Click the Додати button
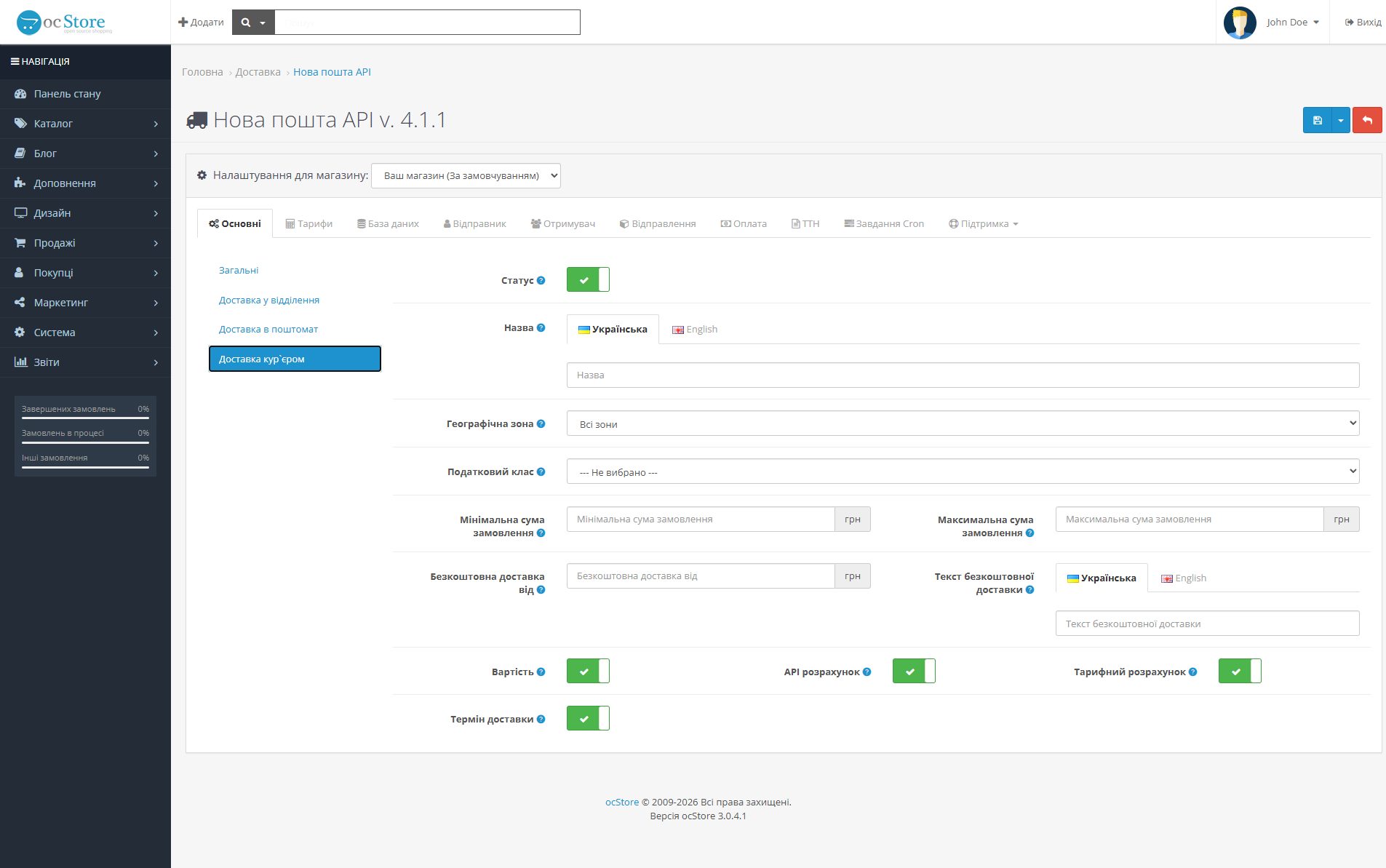The image size is (1386, 868). point(201,23)
